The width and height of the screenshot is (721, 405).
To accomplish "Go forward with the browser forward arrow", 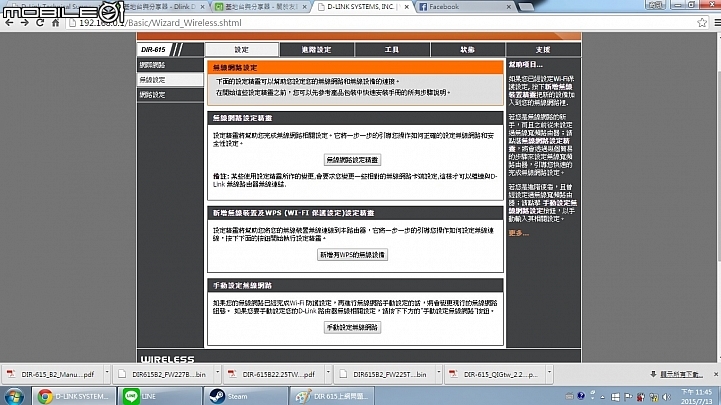I will (x=24, y=23).
